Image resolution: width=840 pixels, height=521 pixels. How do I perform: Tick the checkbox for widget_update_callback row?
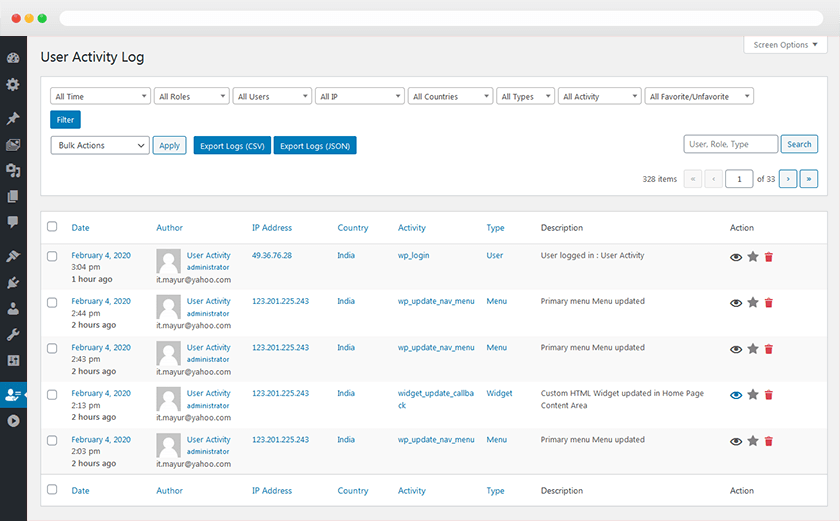(x=52, y=394)
